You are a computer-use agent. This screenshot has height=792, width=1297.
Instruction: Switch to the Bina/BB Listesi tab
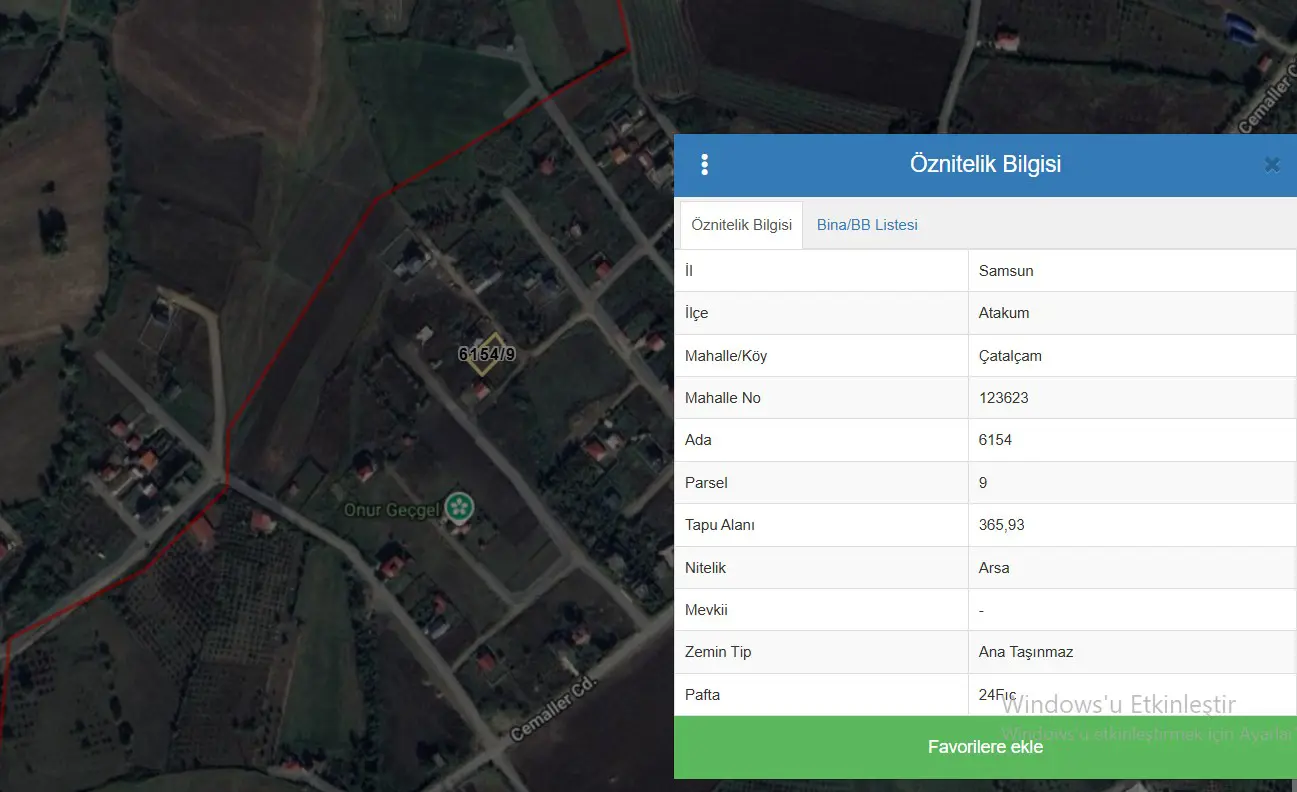[x=867, y=225]
